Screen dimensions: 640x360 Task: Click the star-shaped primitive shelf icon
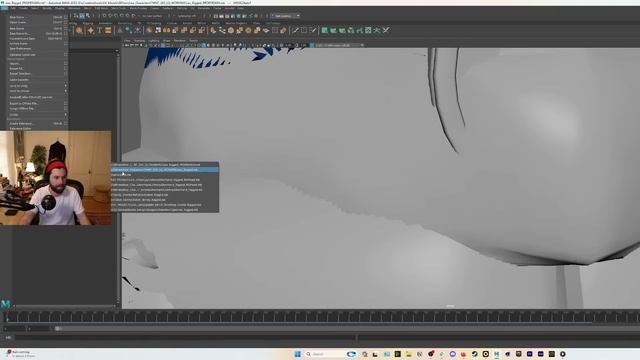[x=91, y=30]
